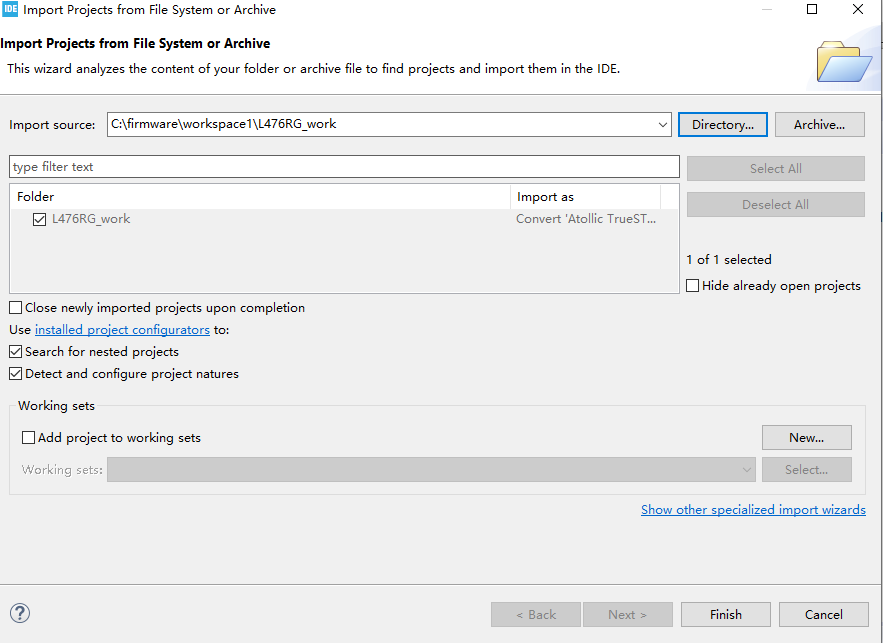Enable Add project to working sets
Viewport: 883px width, 643px height.
pyautogui.click(x=29, y=438)
